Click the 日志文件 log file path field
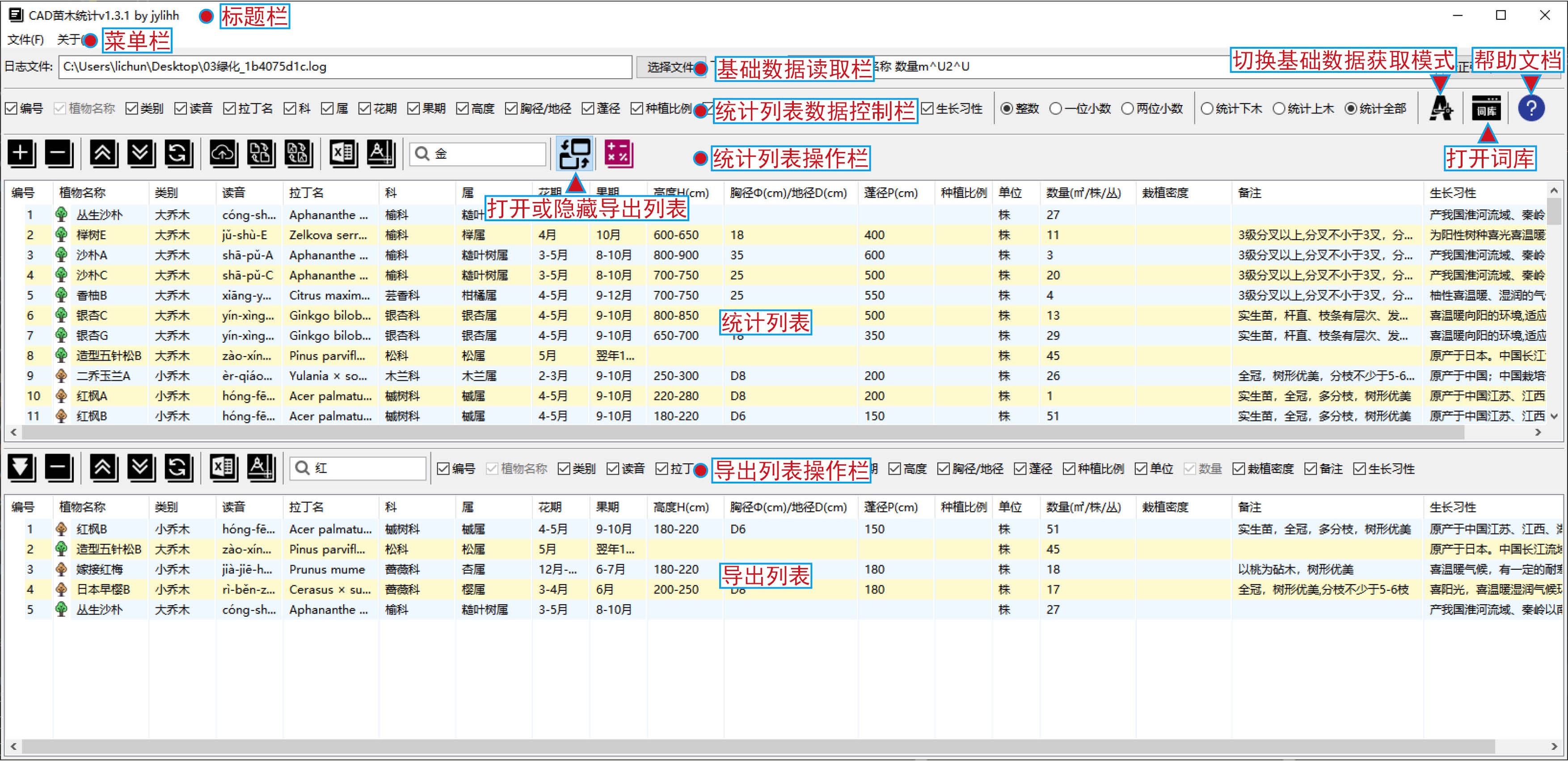Image resolution: width=1568 pixels, height=761 pixels. tap(345, 66)
